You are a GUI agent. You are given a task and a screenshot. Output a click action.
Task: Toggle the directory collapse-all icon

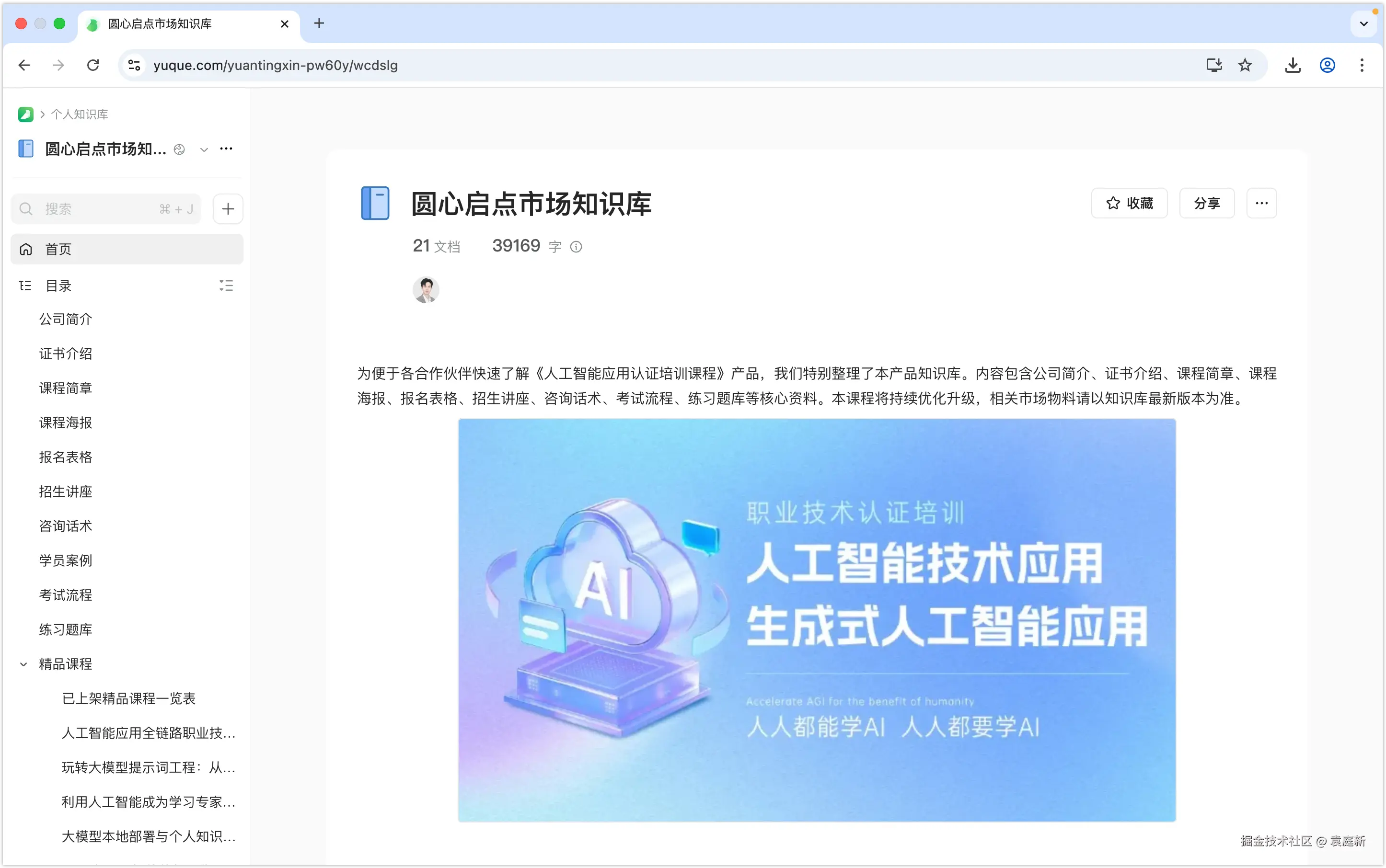pos(226,286)
